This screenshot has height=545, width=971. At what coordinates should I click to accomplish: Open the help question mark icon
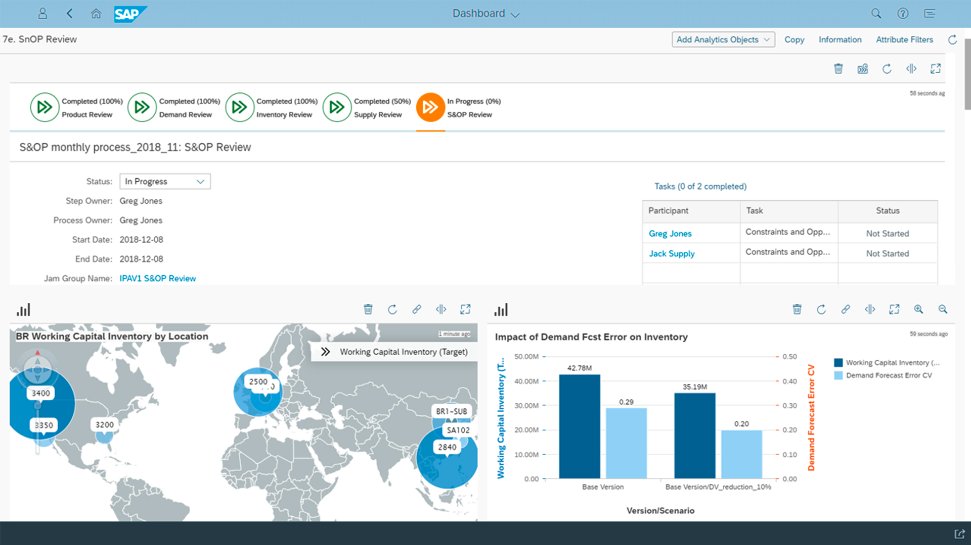903,14
